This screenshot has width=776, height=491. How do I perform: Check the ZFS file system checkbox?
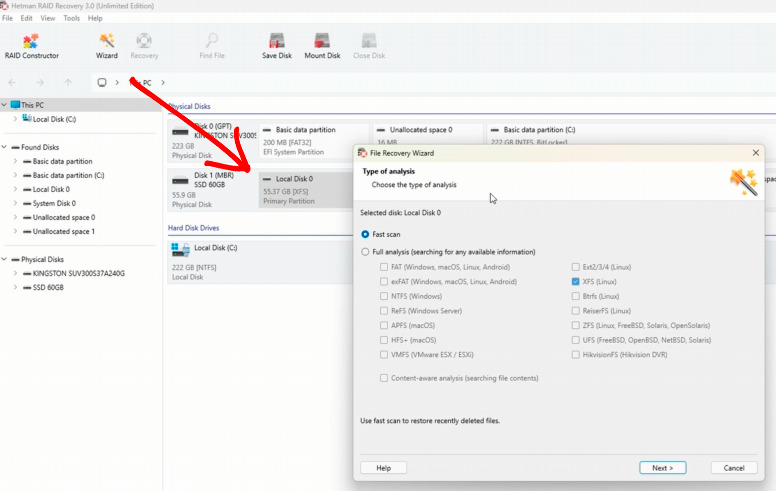click(575, 325)
